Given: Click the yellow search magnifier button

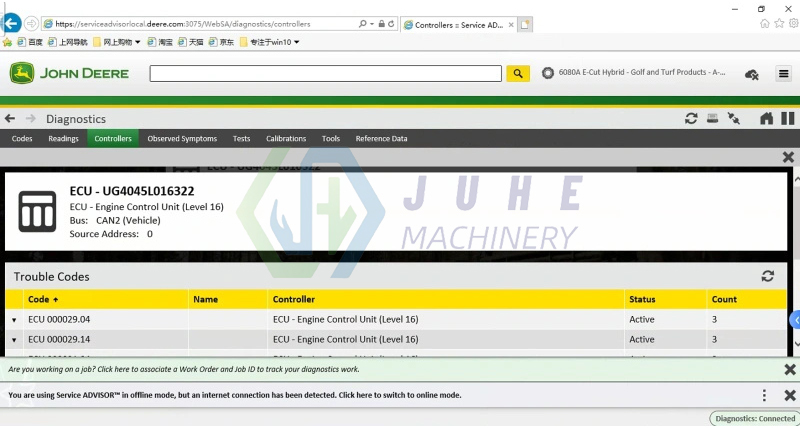Looking at the screenshot, I should (517, 73).
